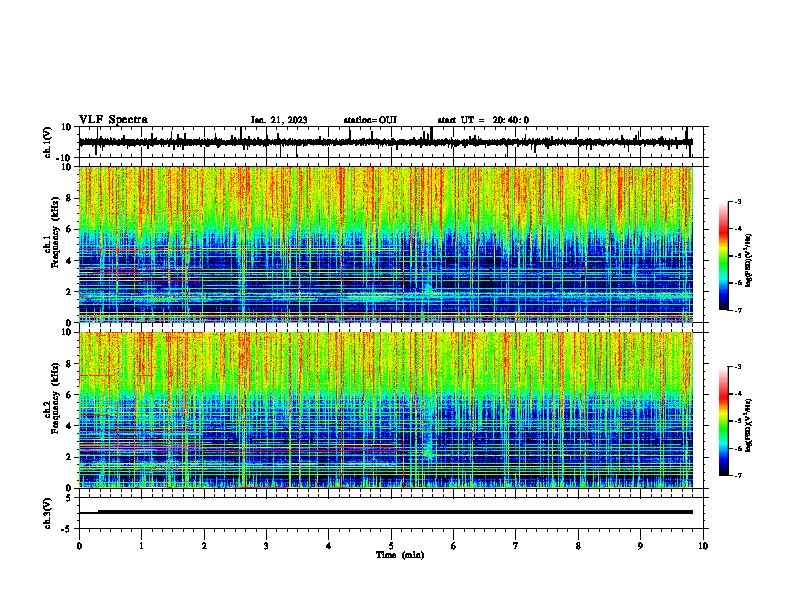The height and width of the screenshot is (612, 792).
Task: Click tick label "6" on the Time axis
Action: point(453,546)
